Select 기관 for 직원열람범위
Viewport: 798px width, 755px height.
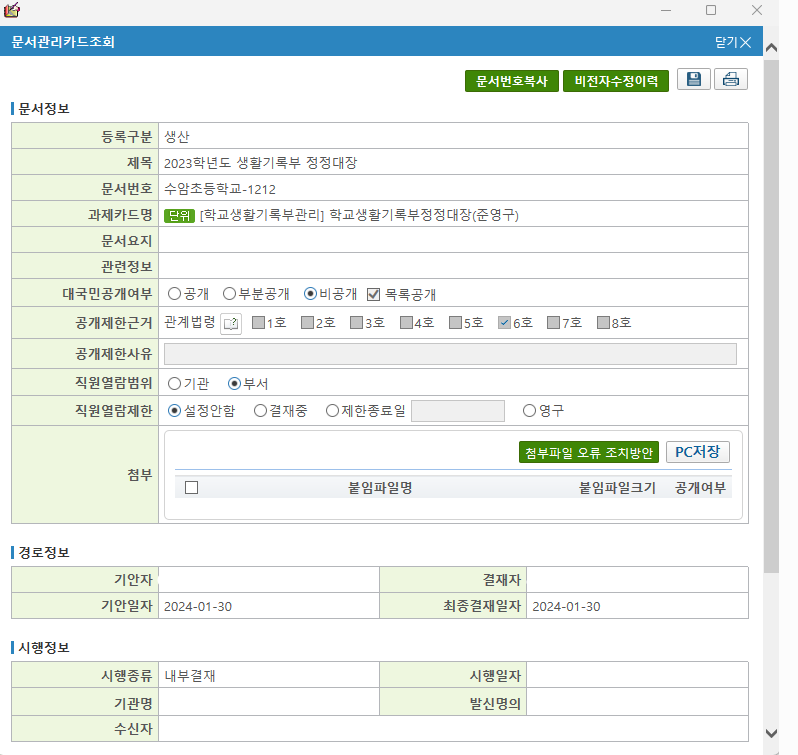click(175, 383)
